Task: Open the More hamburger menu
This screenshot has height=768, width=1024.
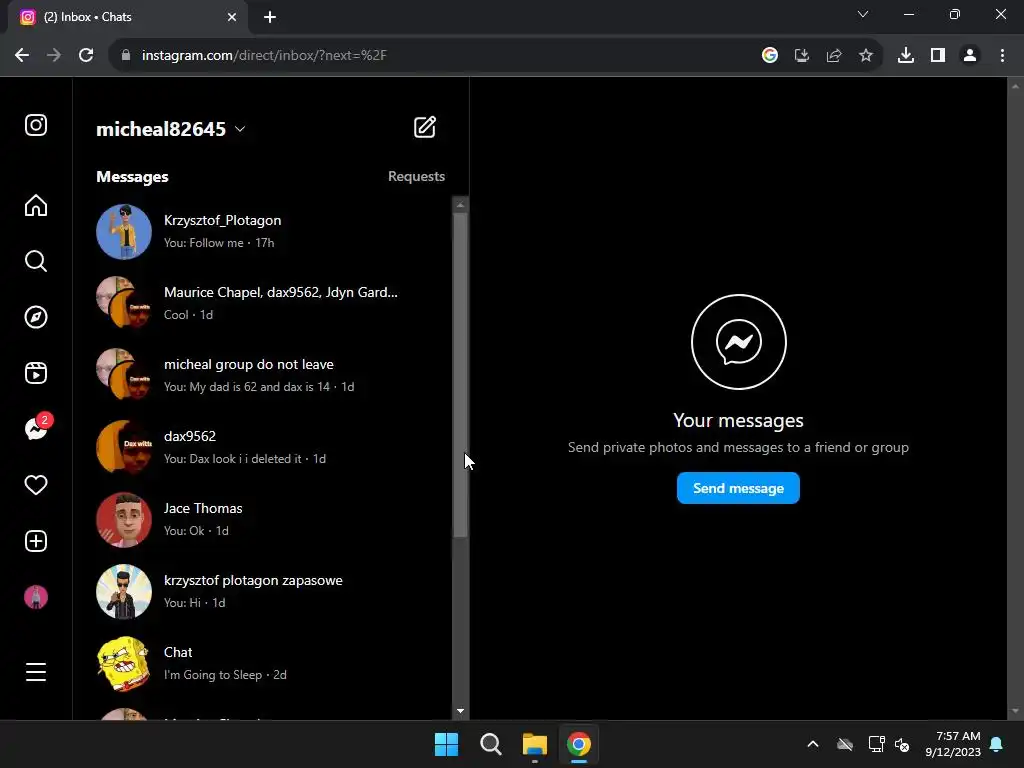Action: [x=36, y=672]
